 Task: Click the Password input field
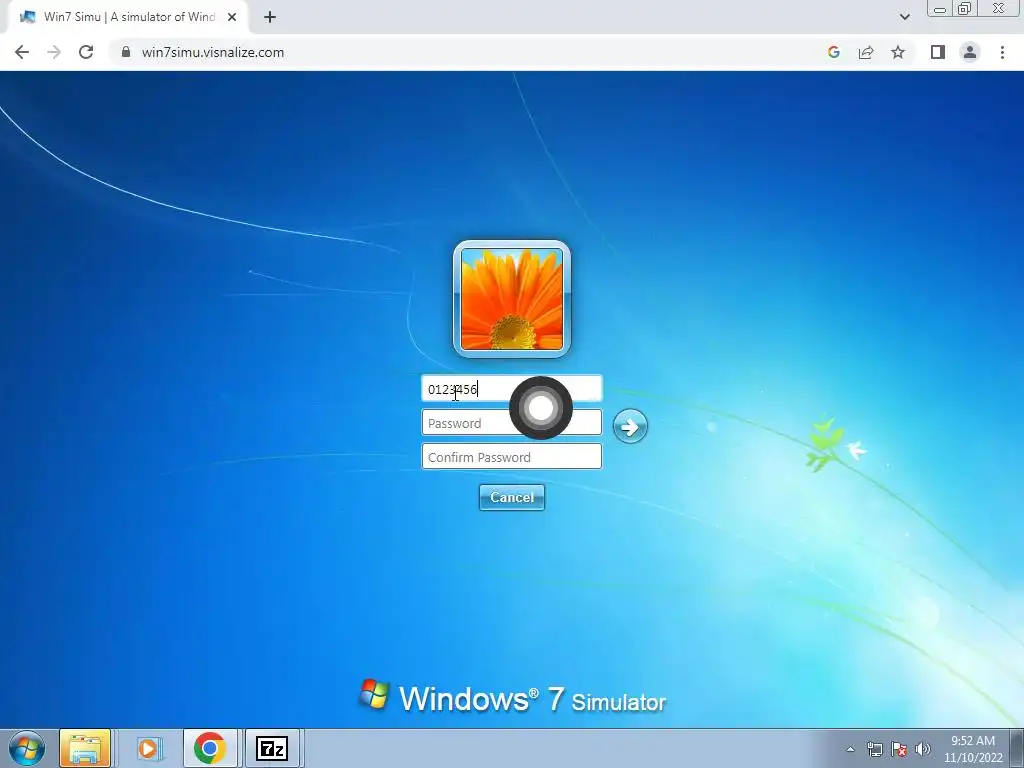(511, 423)
